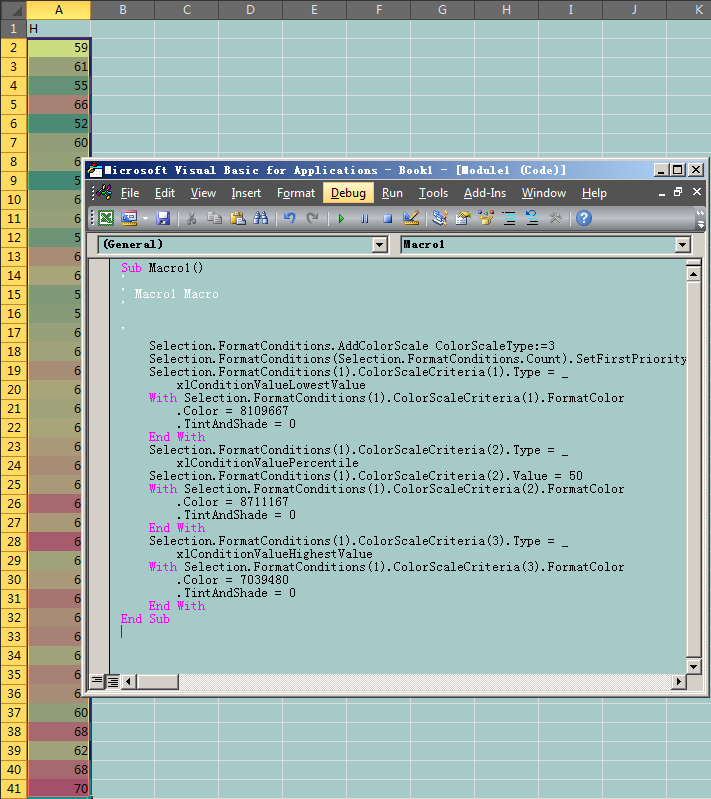The image size is (711, 799).
Task: Click the View Microsoft Excel icon
Action: tap(106, 218)
